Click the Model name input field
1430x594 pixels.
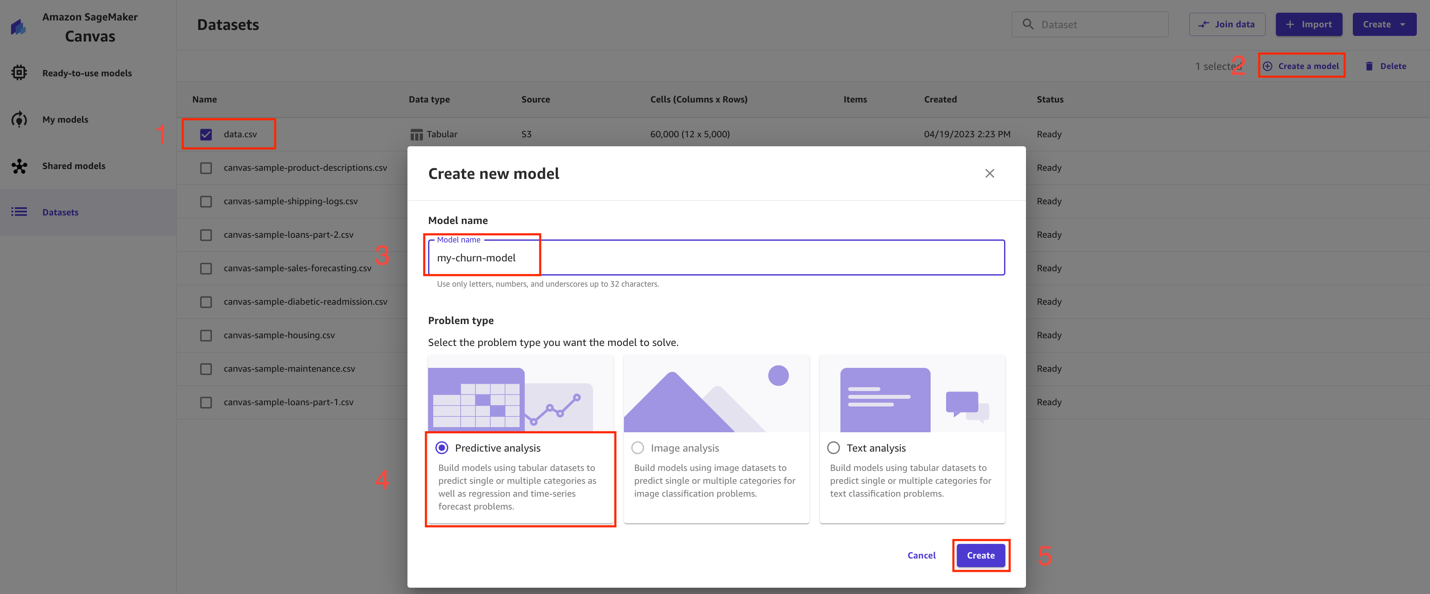coord(716,258)
